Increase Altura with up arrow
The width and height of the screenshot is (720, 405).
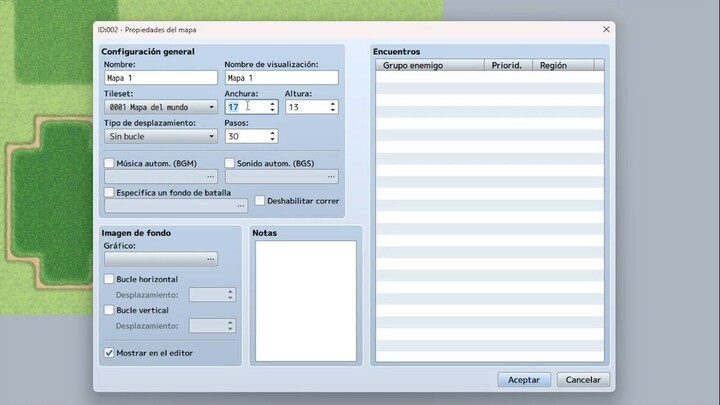coord(332,104)
